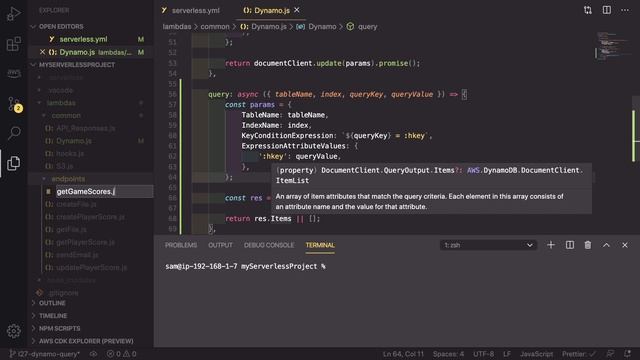This screenshot has height=360, width=640.
Task: Open .gitignore in file tree
Action: [63, 293]
